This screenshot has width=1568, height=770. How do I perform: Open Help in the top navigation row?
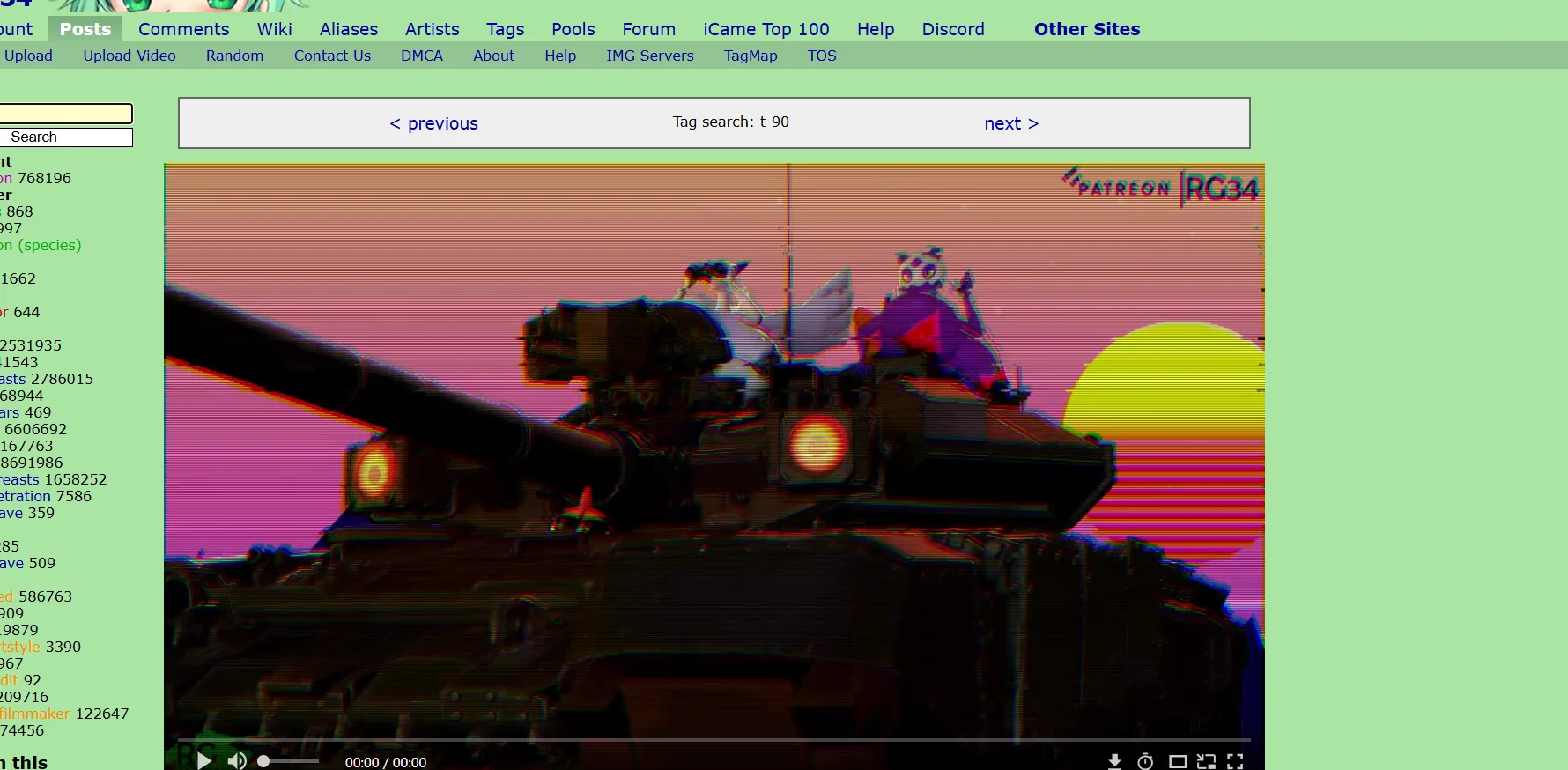[x=876, y=29]
